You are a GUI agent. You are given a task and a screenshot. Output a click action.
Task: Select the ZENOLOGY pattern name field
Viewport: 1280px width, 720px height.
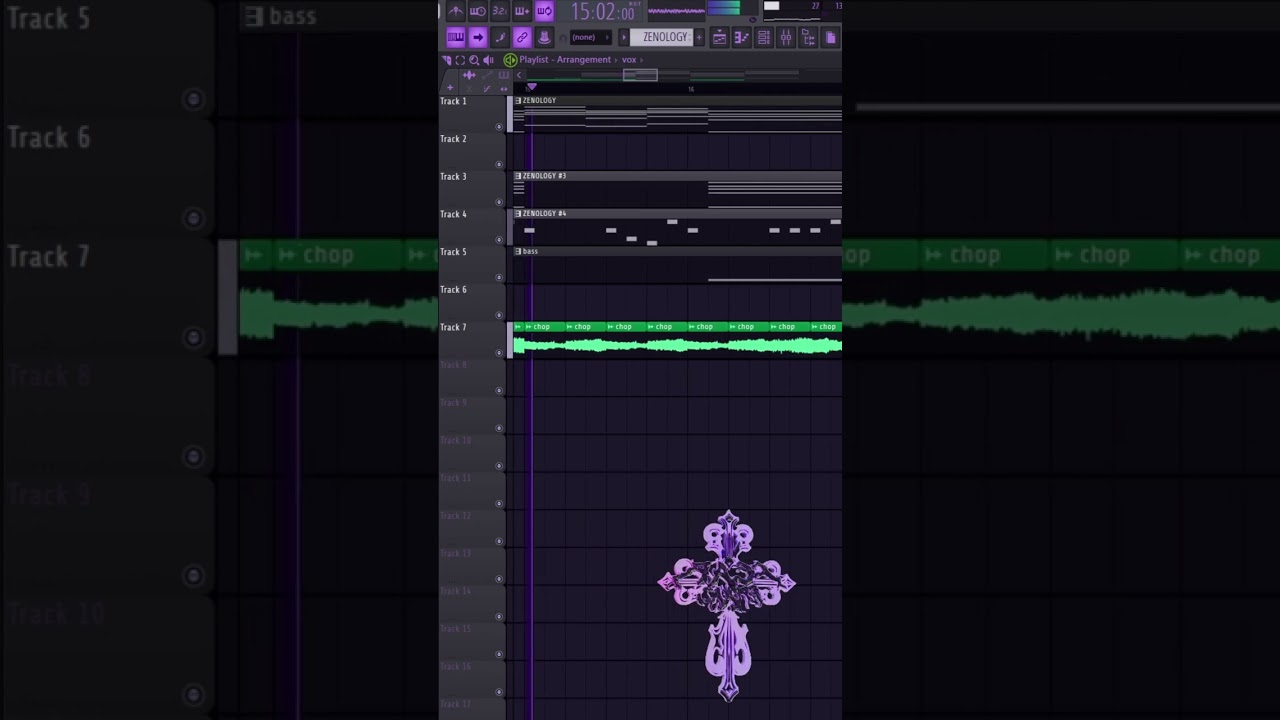click(x=661, y=37)
